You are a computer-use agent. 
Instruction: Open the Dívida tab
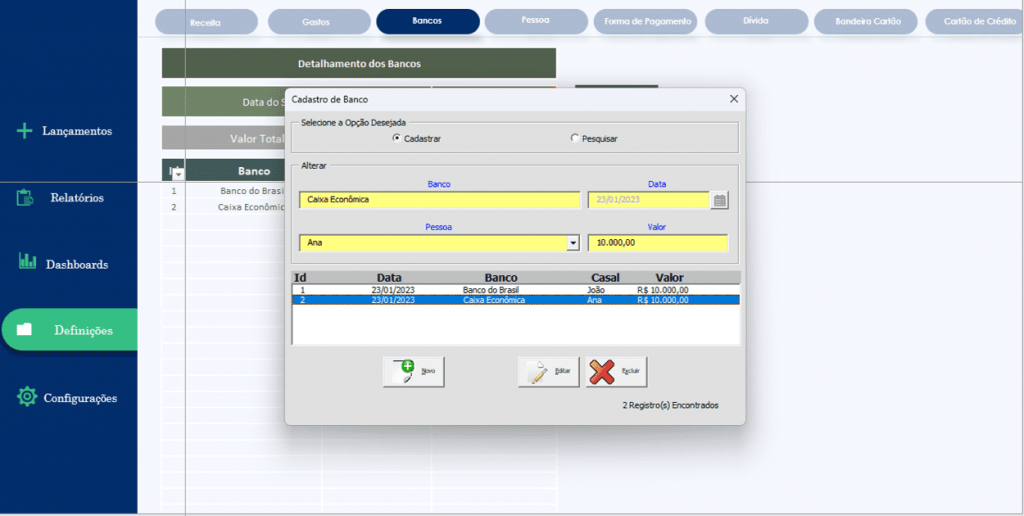pos(756,21)
